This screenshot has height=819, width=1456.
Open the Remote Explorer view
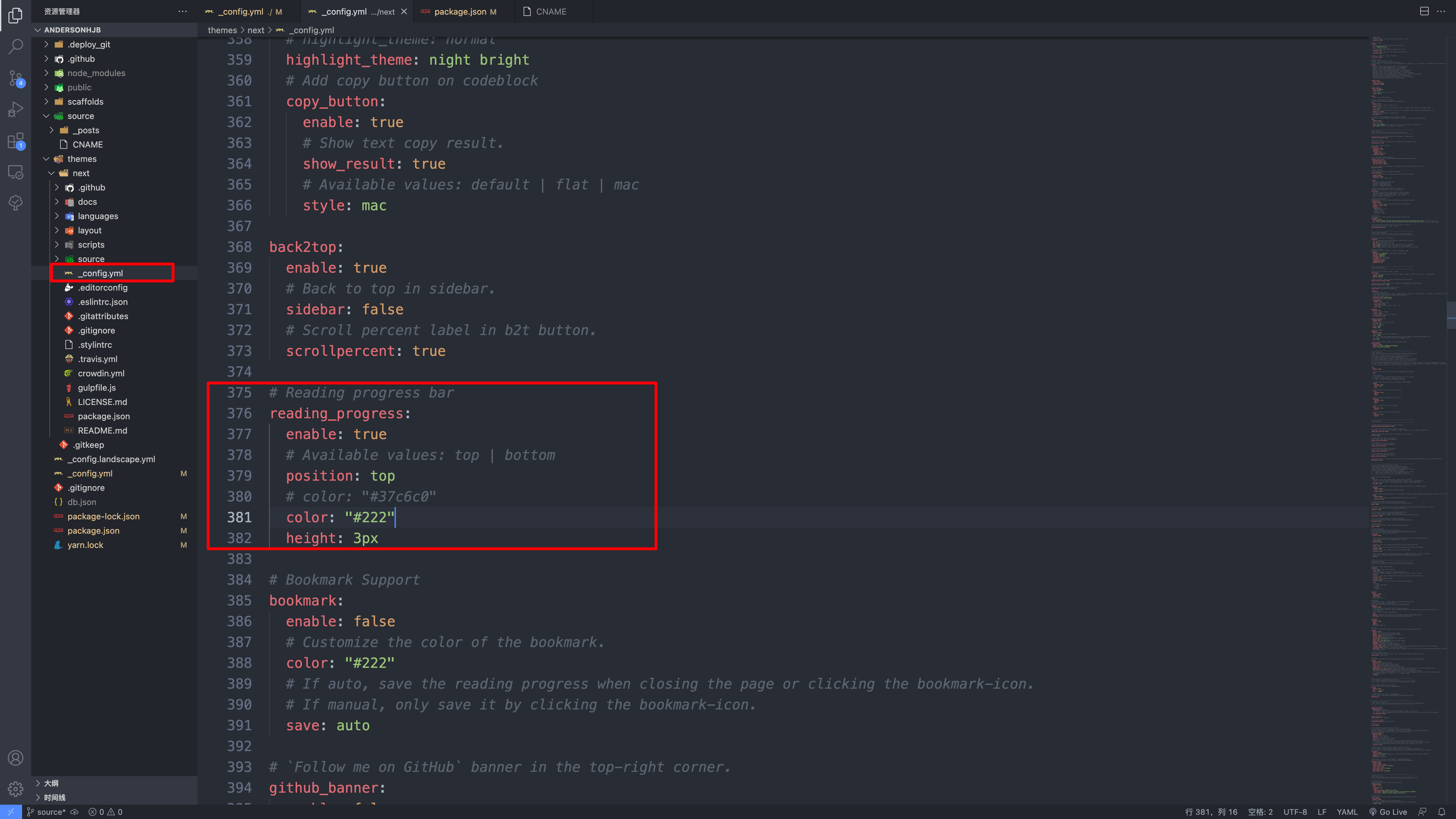(16, 172)
